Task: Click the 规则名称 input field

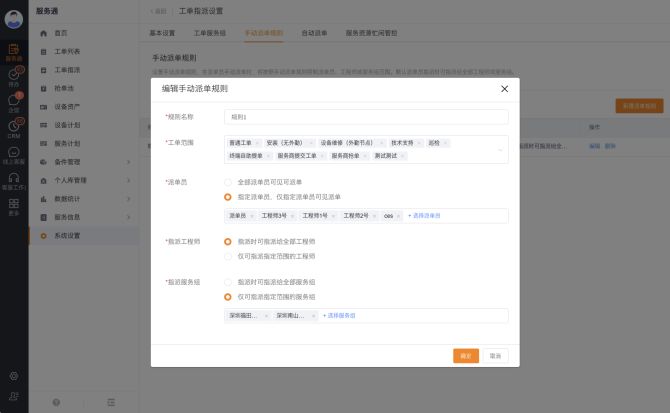Action: click(x=365, y=117)
